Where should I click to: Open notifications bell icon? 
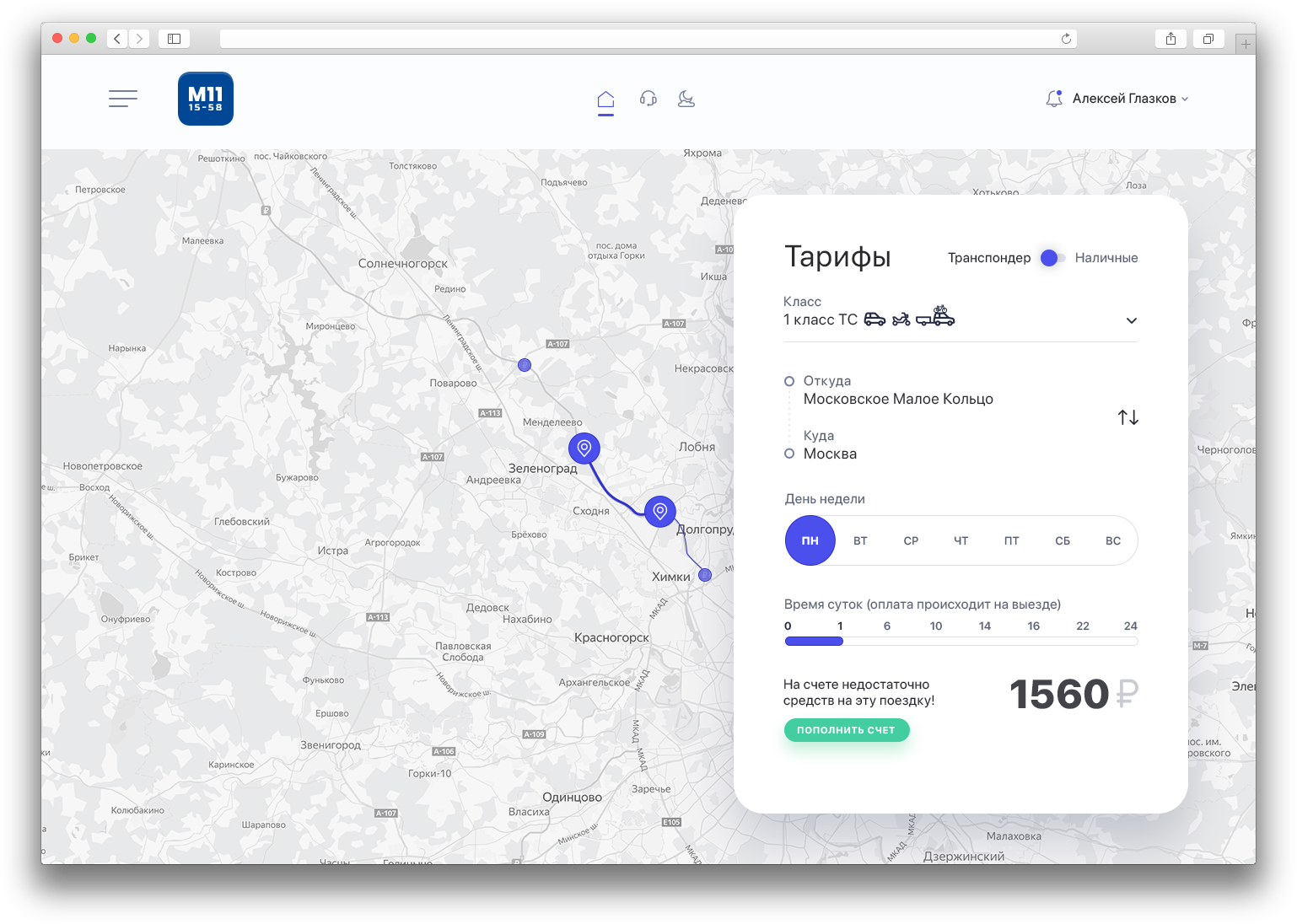click(1053, 99)
